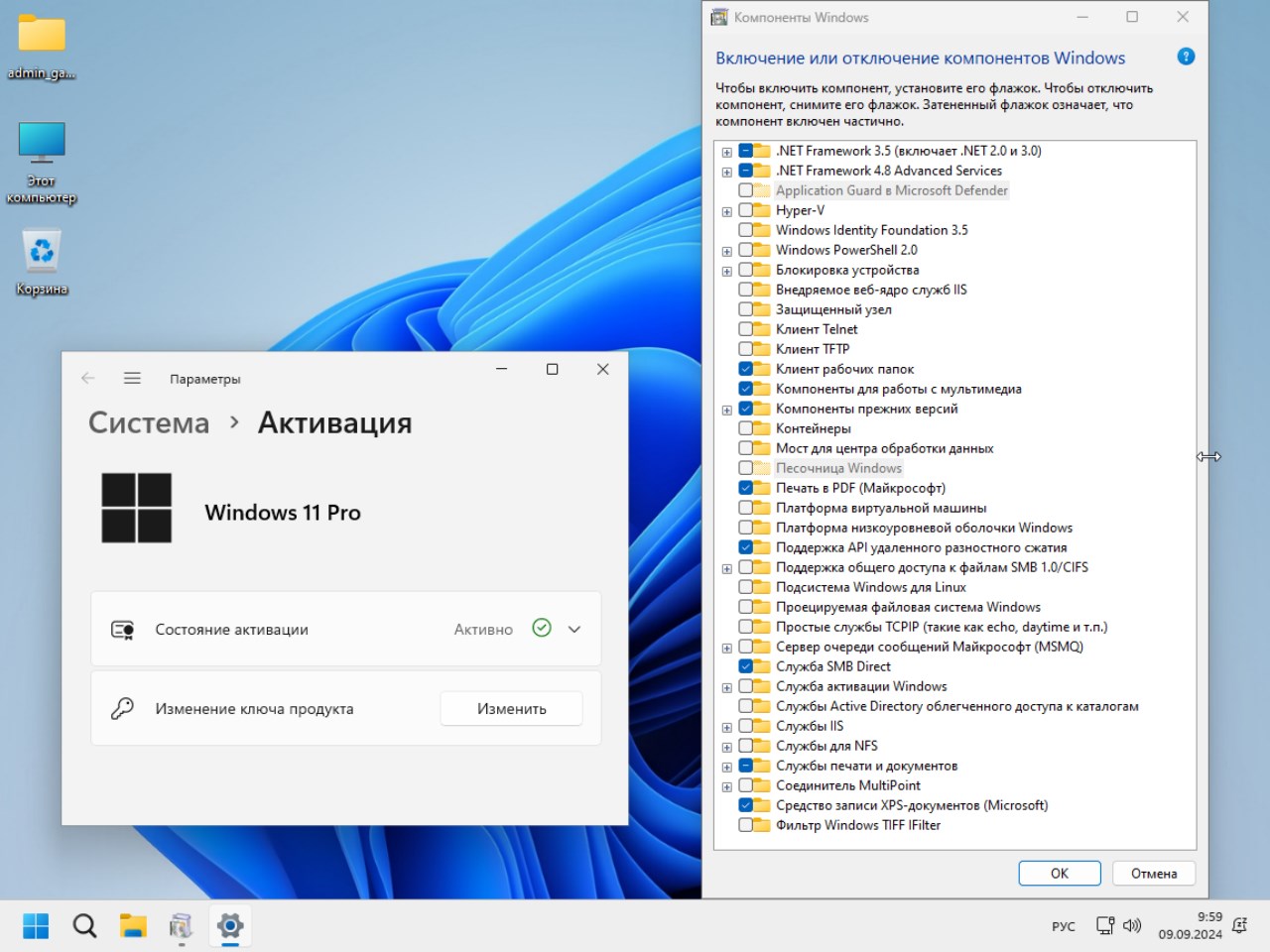The width and height of the screenshot is (1270, 952).
Task: Uncheck Клиент рабочих папок checkbox
Action: pos(746,369)
